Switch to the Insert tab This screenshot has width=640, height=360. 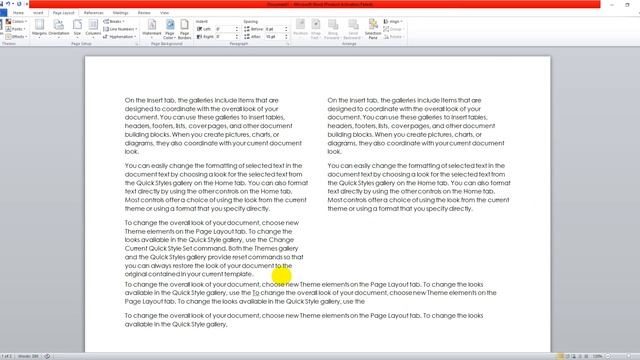[x=38, y=13]
